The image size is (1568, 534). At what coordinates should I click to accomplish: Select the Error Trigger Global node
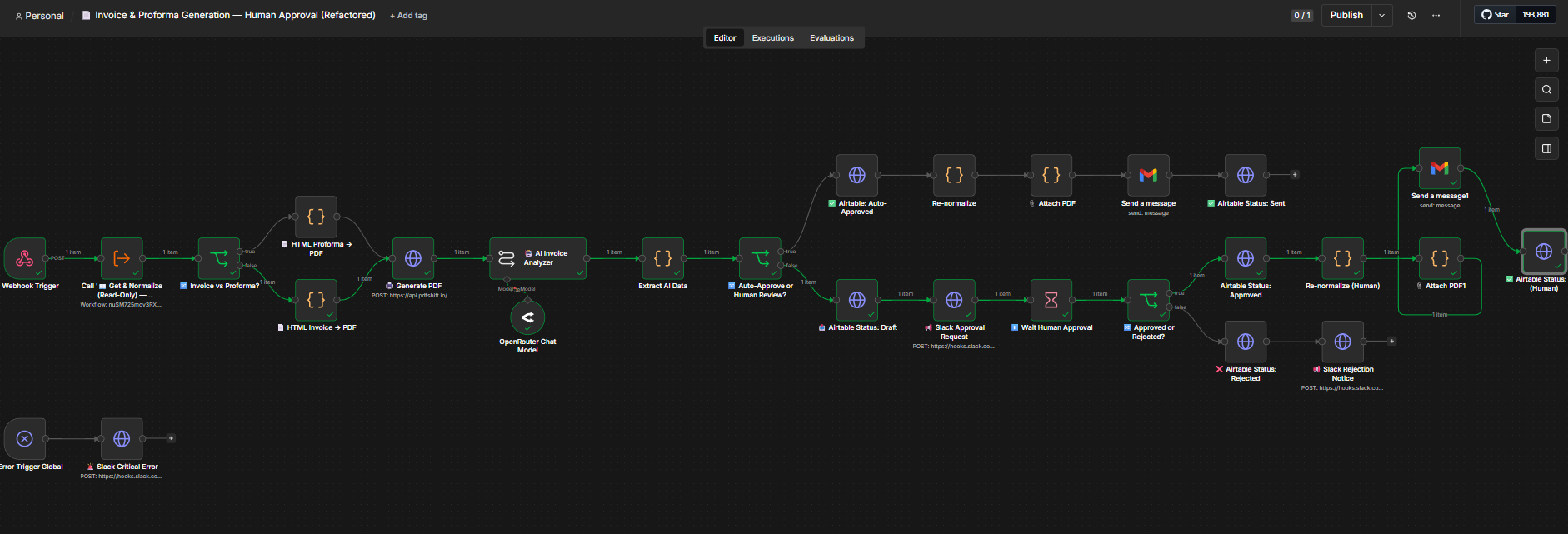click(25, 438)
